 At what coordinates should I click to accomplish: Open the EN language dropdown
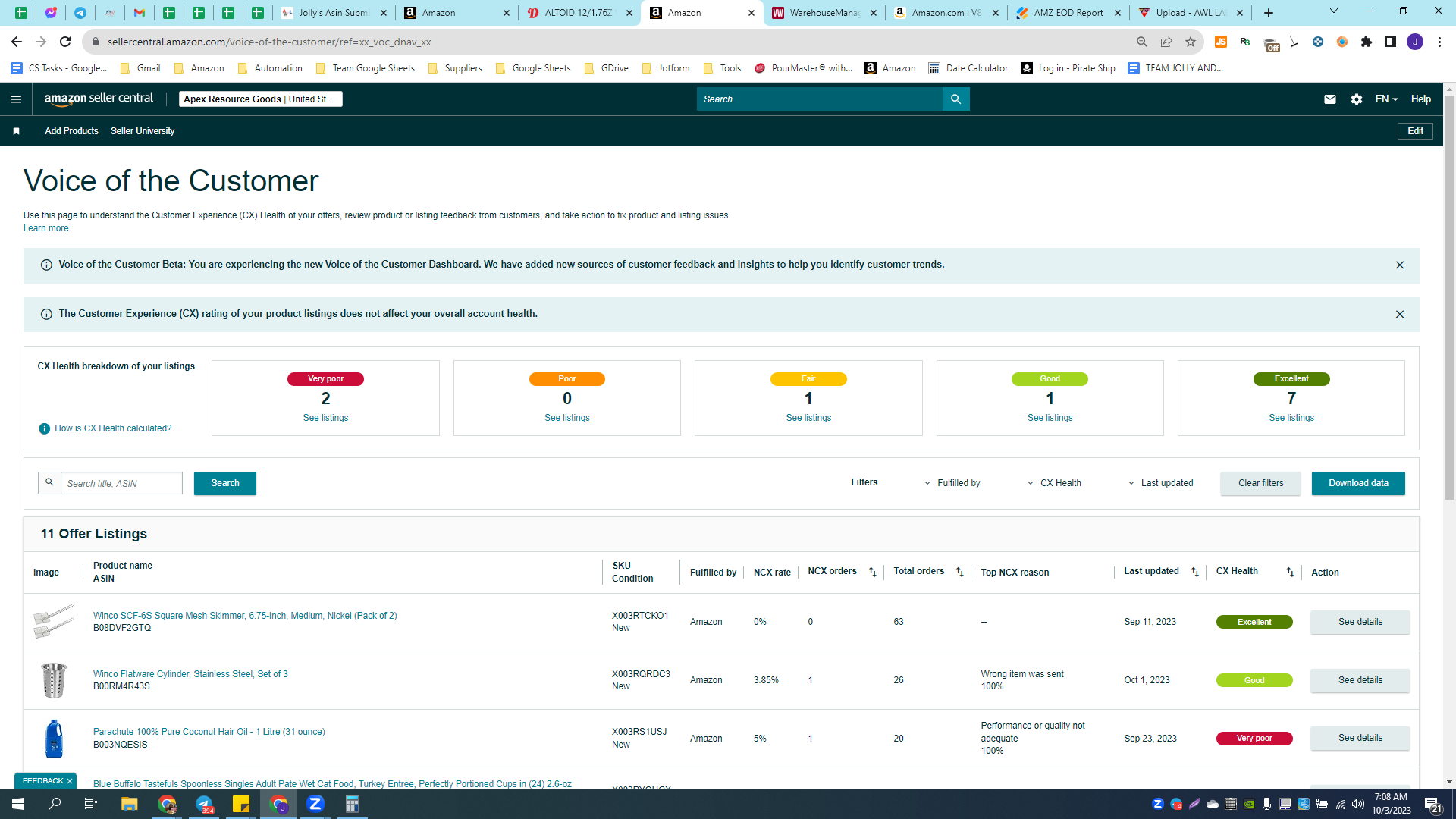1386,99
